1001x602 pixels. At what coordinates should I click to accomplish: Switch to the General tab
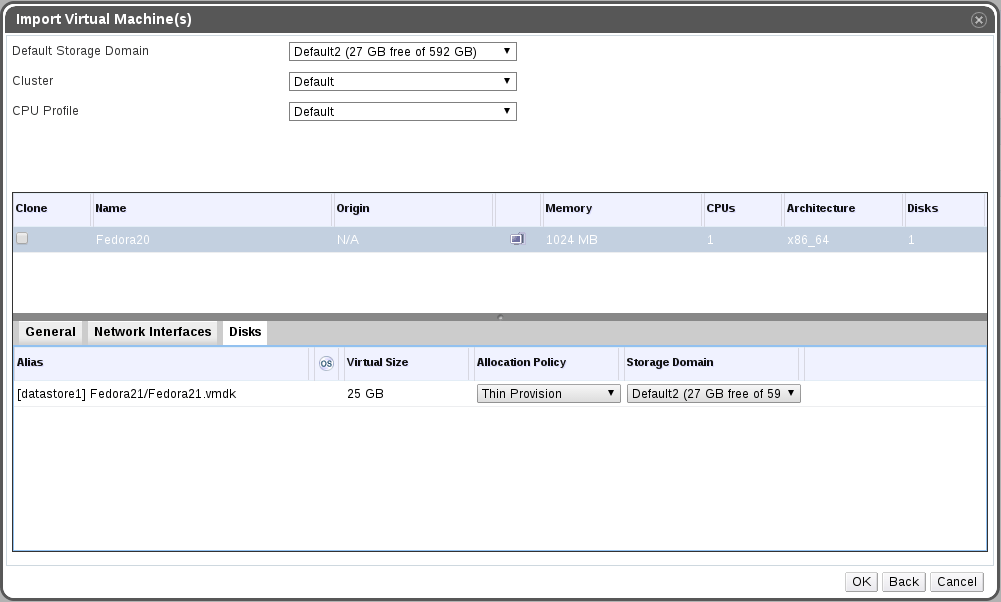click(x=50, y=332)
